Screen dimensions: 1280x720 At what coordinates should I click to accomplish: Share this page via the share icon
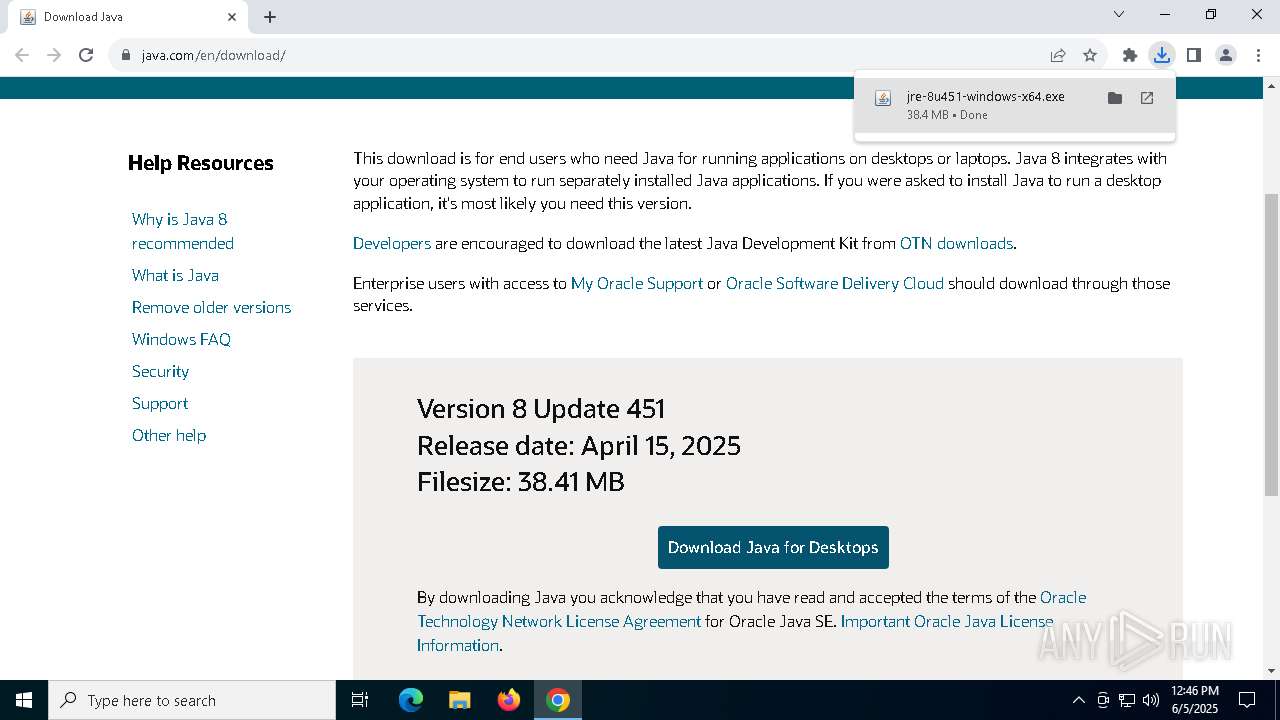tap(1058, 55)
